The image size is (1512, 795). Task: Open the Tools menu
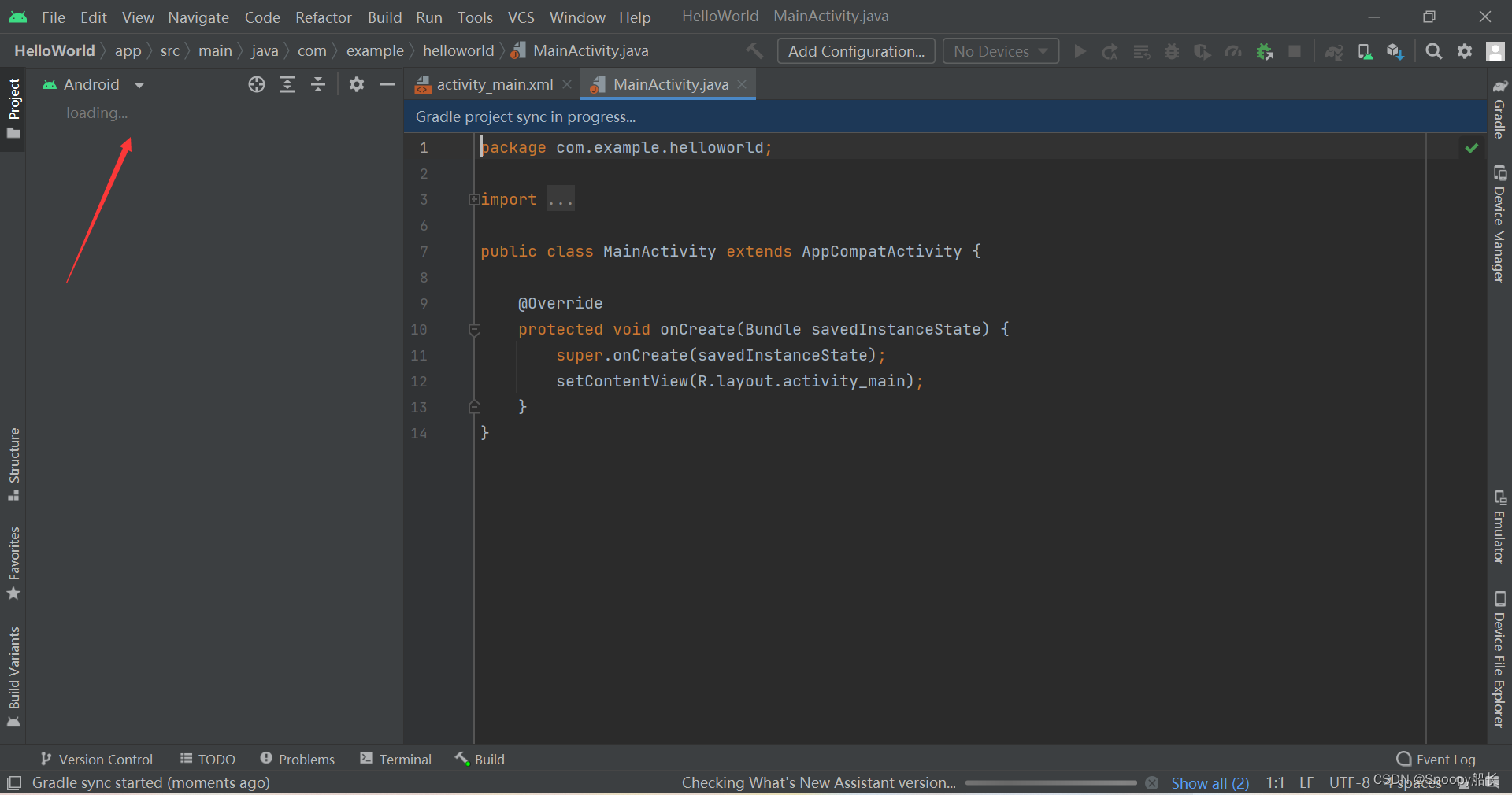tap(475, 17)
